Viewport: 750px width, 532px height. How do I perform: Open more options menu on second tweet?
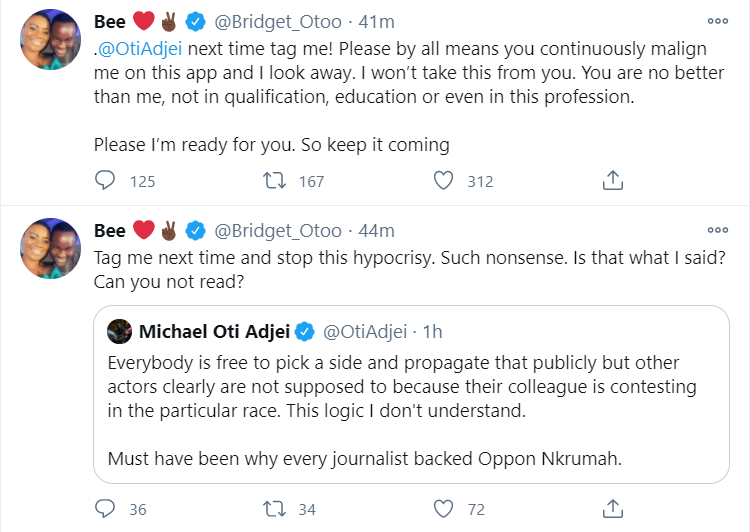coord(717,231)
